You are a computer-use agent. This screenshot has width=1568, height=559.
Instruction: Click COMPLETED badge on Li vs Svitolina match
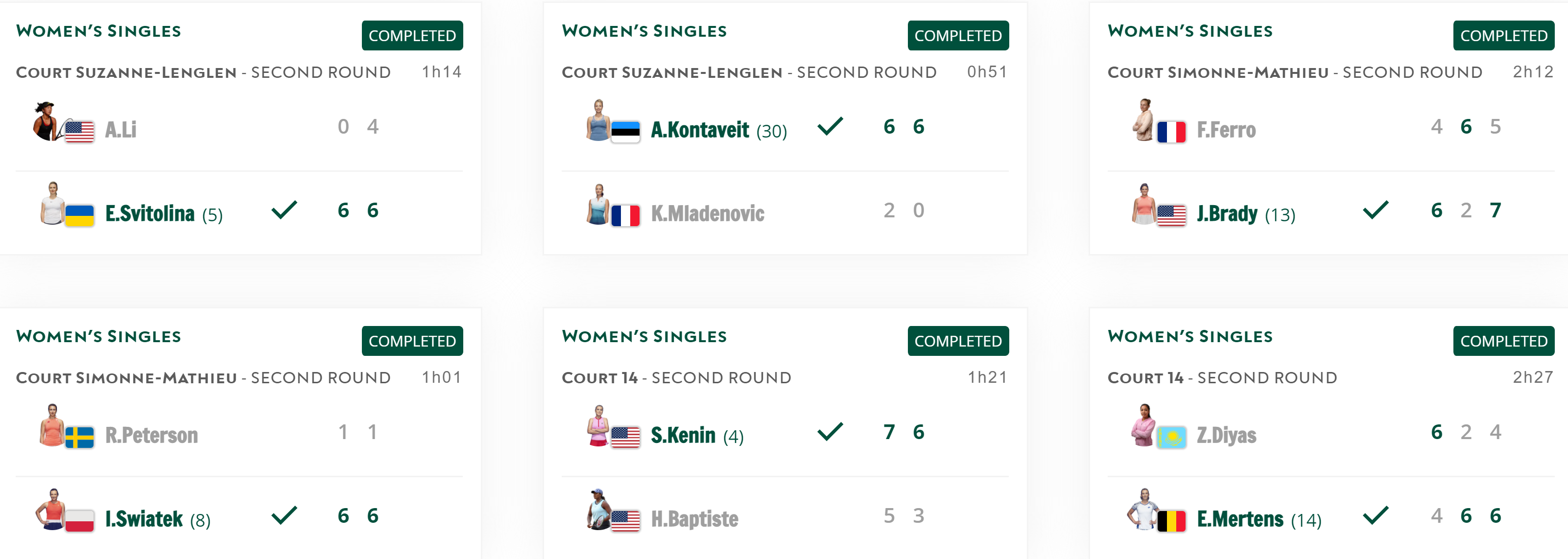(x=412, y=36)
